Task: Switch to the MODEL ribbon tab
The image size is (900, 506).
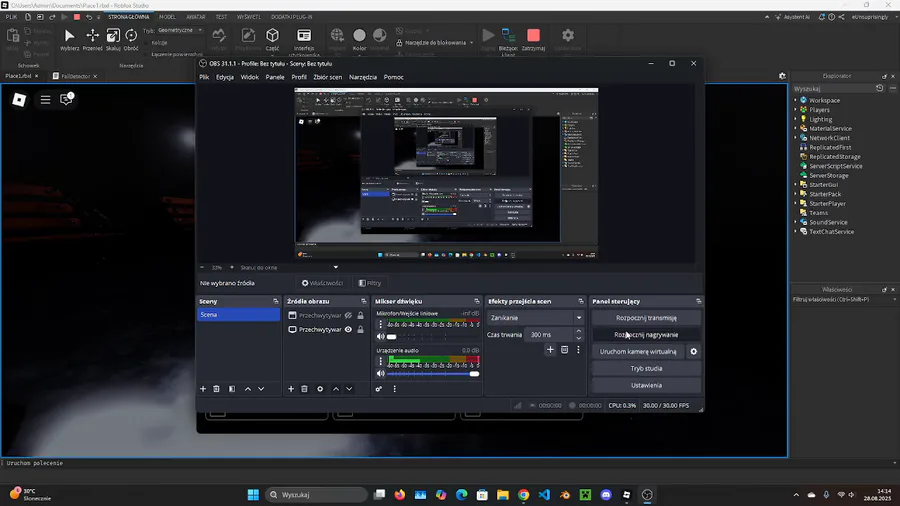Action: click(x=167, y=17)
